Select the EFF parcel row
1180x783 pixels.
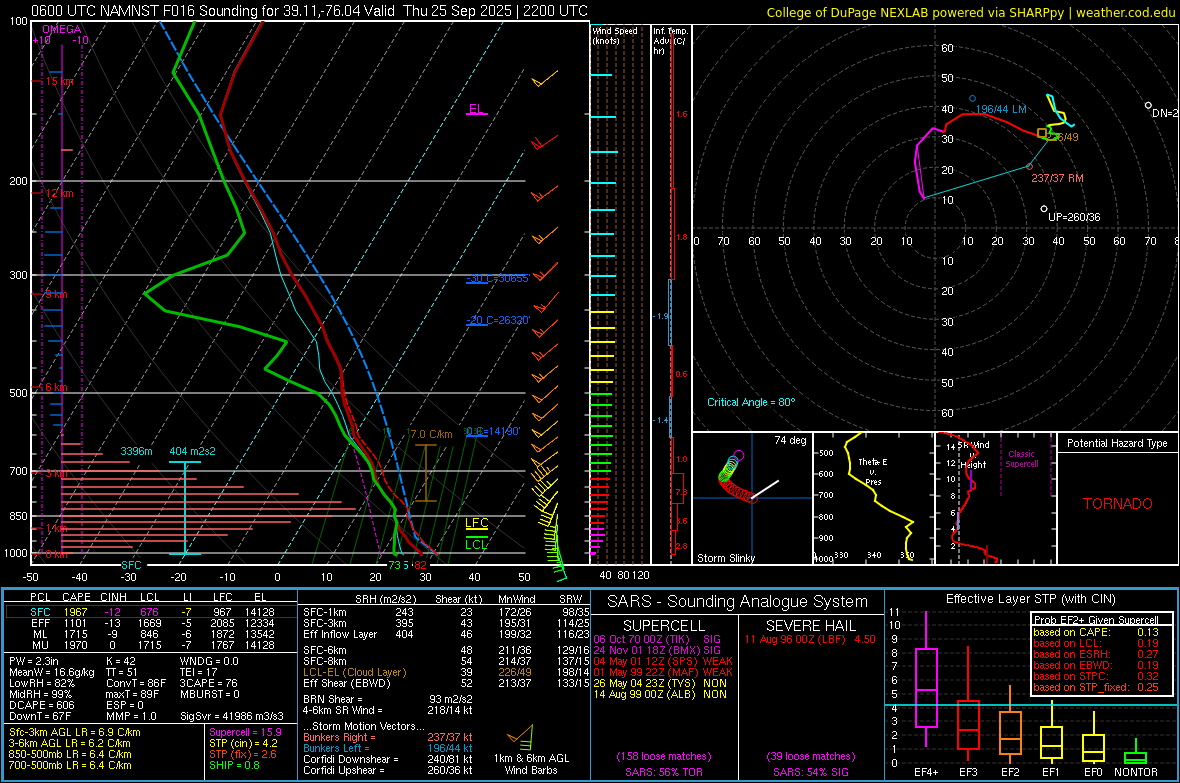151,623
